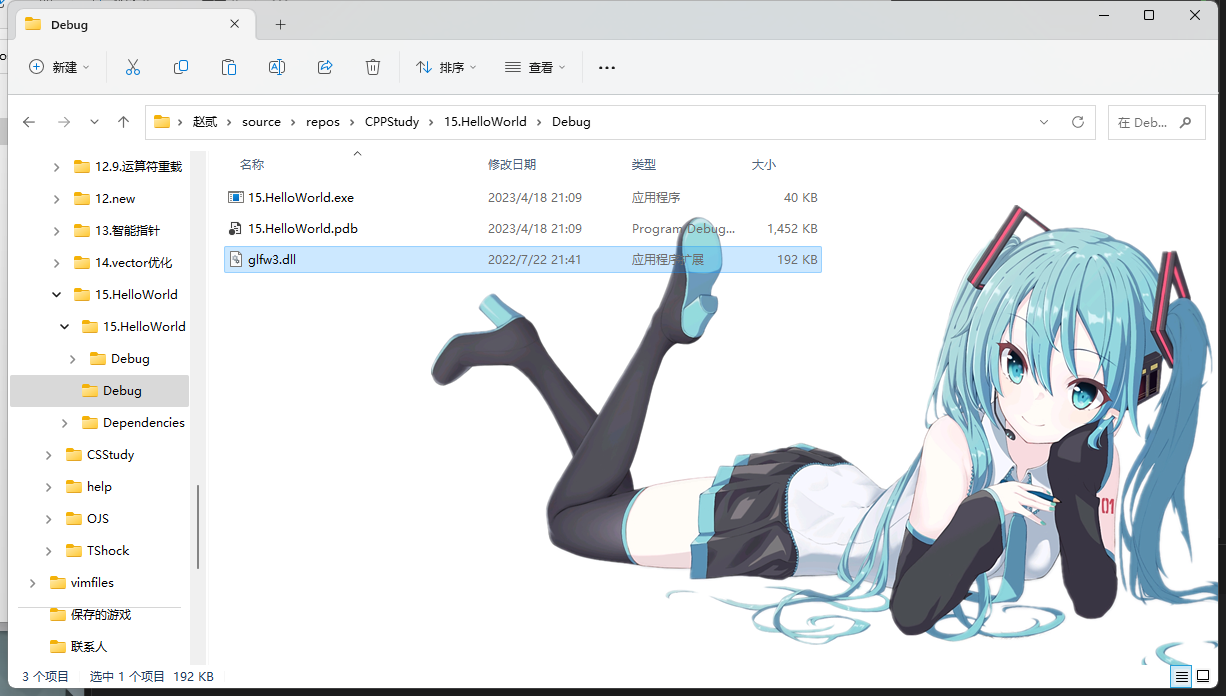1226x696 pixels.
Task: Click CPPStudy in the address breadcrumb
Action: [x=391, y=122]
